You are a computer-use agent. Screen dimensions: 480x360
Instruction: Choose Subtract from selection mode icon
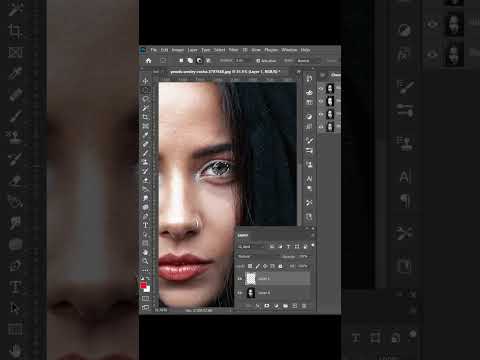click(x=199, y=61)
